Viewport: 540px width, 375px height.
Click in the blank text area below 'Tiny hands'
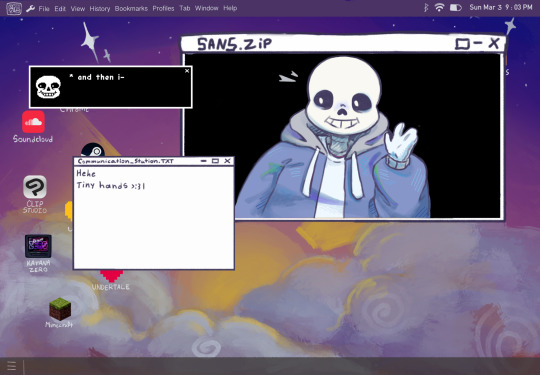pos(154,229)
